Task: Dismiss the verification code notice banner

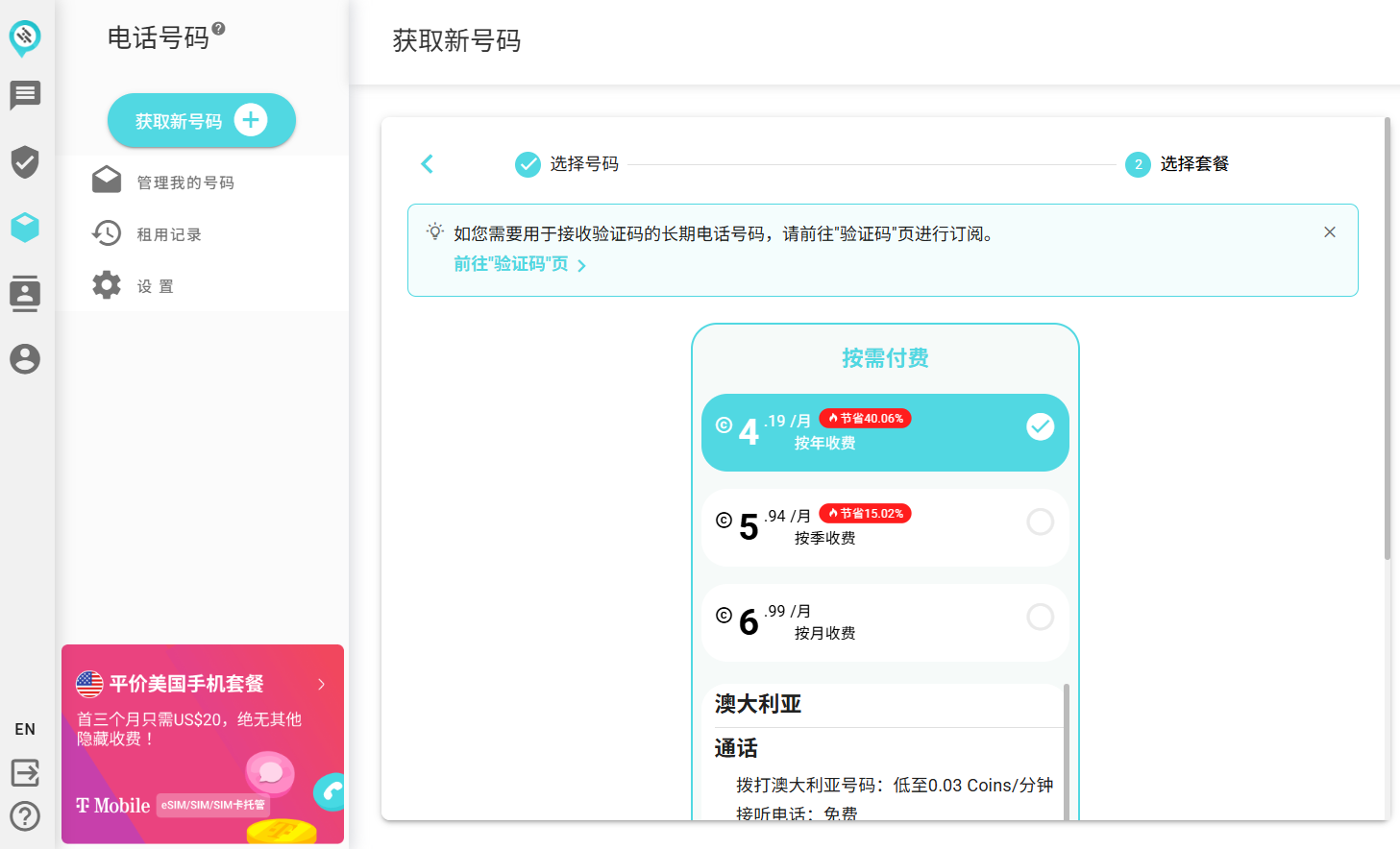Action: pos(1330,232)
